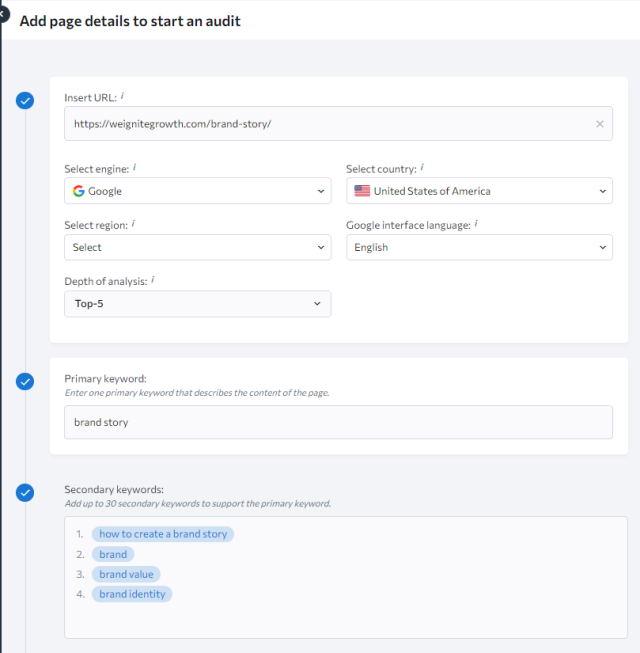This screenshot has width=640, height=653.
Task: Clear the URL with the X icon
Action: 599,124
